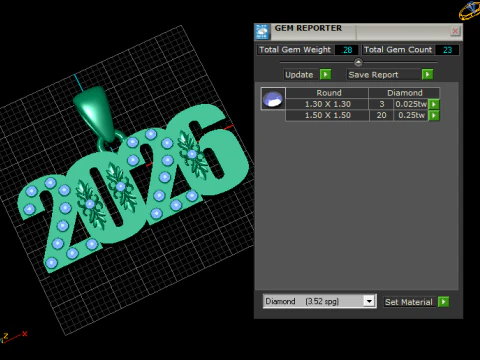Image resolution: width=480 pixels, height=360 pixels.
Task: Click the gem count 3 cell
Action: coord(381,104)
